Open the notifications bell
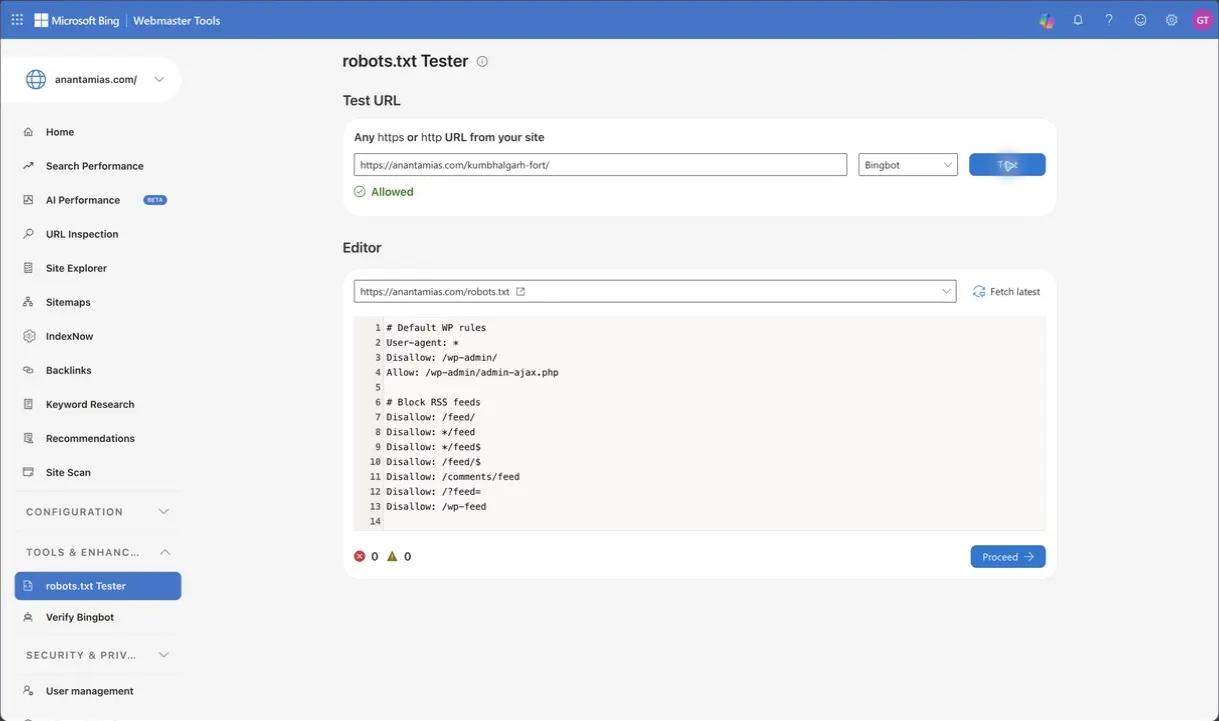The width and height of the screenshot is (1219, 721). [1078, 20]
